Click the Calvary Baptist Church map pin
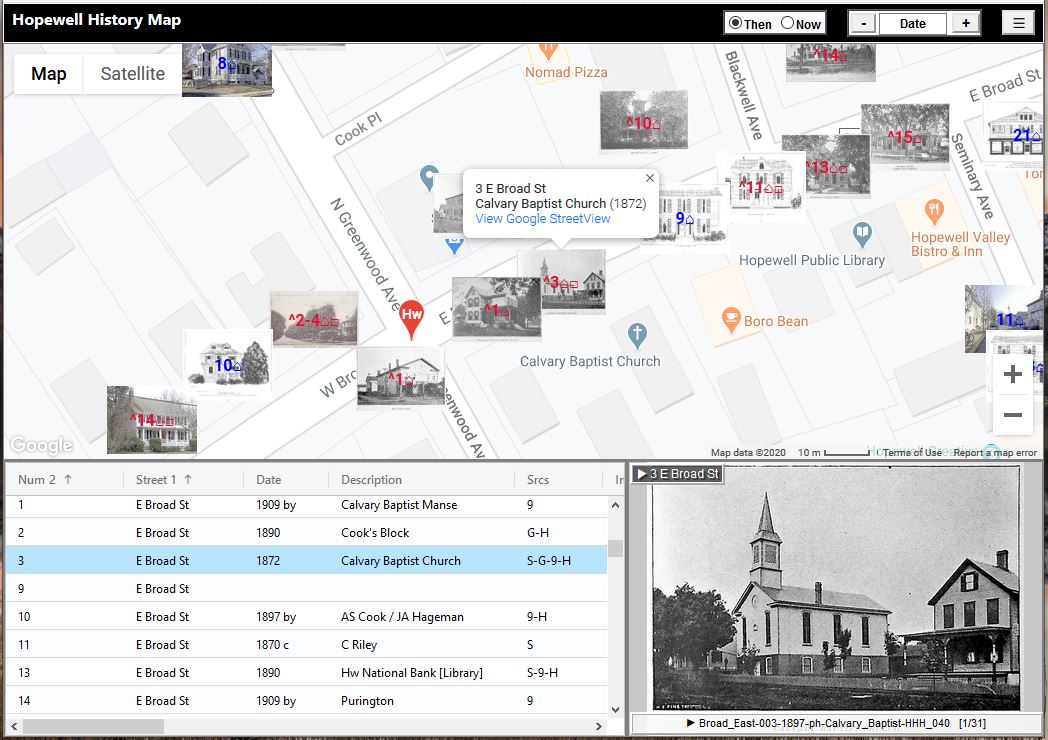 [x=636, y=335]
